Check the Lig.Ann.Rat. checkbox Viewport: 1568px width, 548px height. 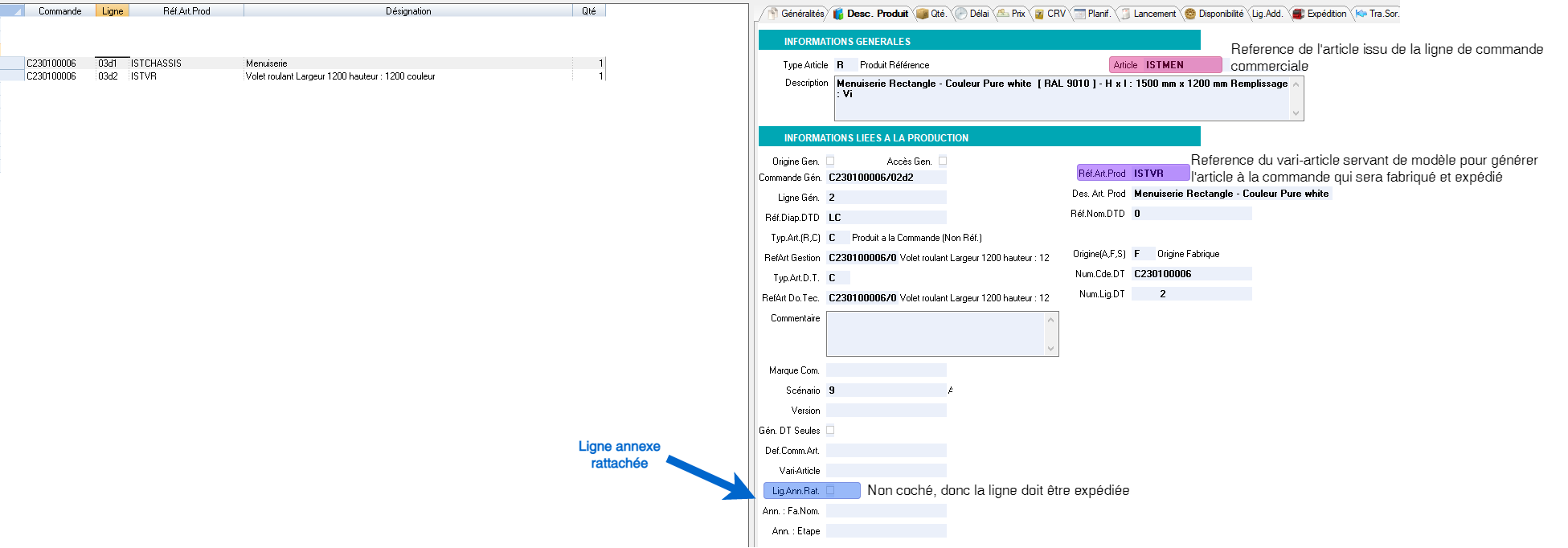[830, 490]
